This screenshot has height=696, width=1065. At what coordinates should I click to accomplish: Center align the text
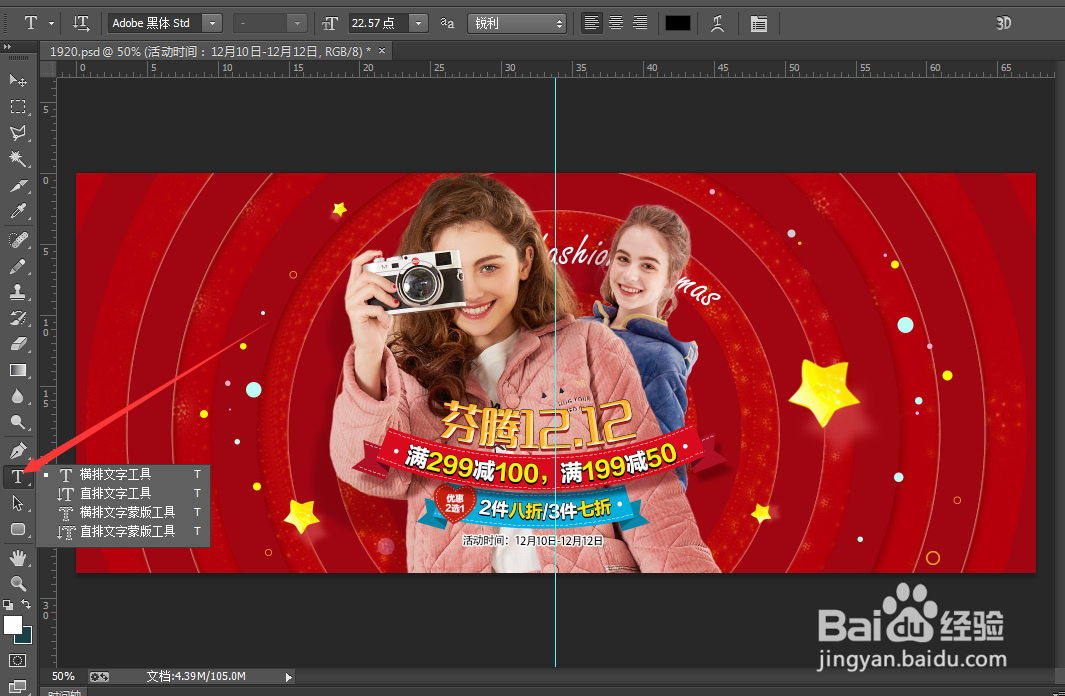coord(615,23)
